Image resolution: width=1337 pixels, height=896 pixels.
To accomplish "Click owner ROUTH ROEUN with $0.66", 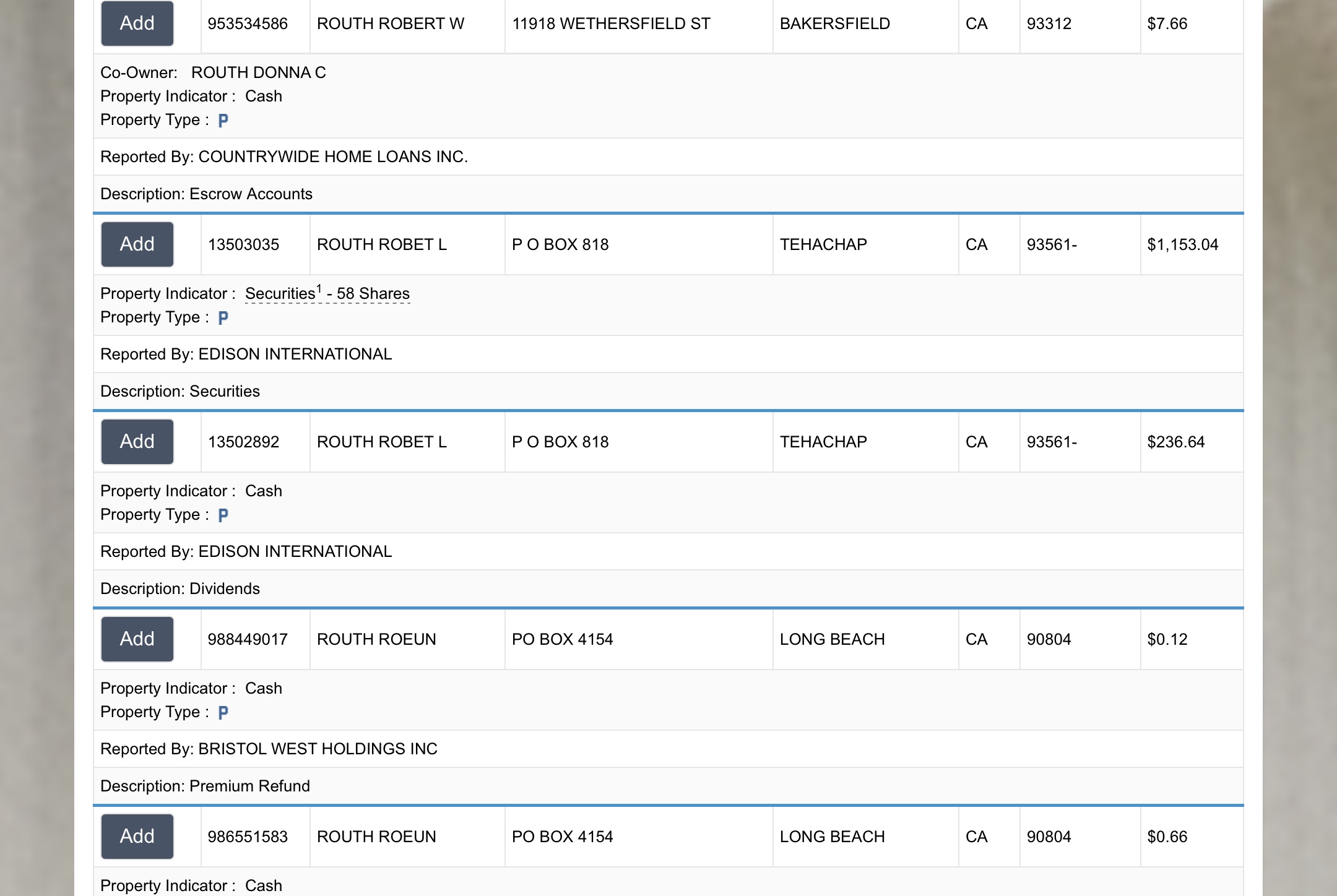I will [376, 837].
